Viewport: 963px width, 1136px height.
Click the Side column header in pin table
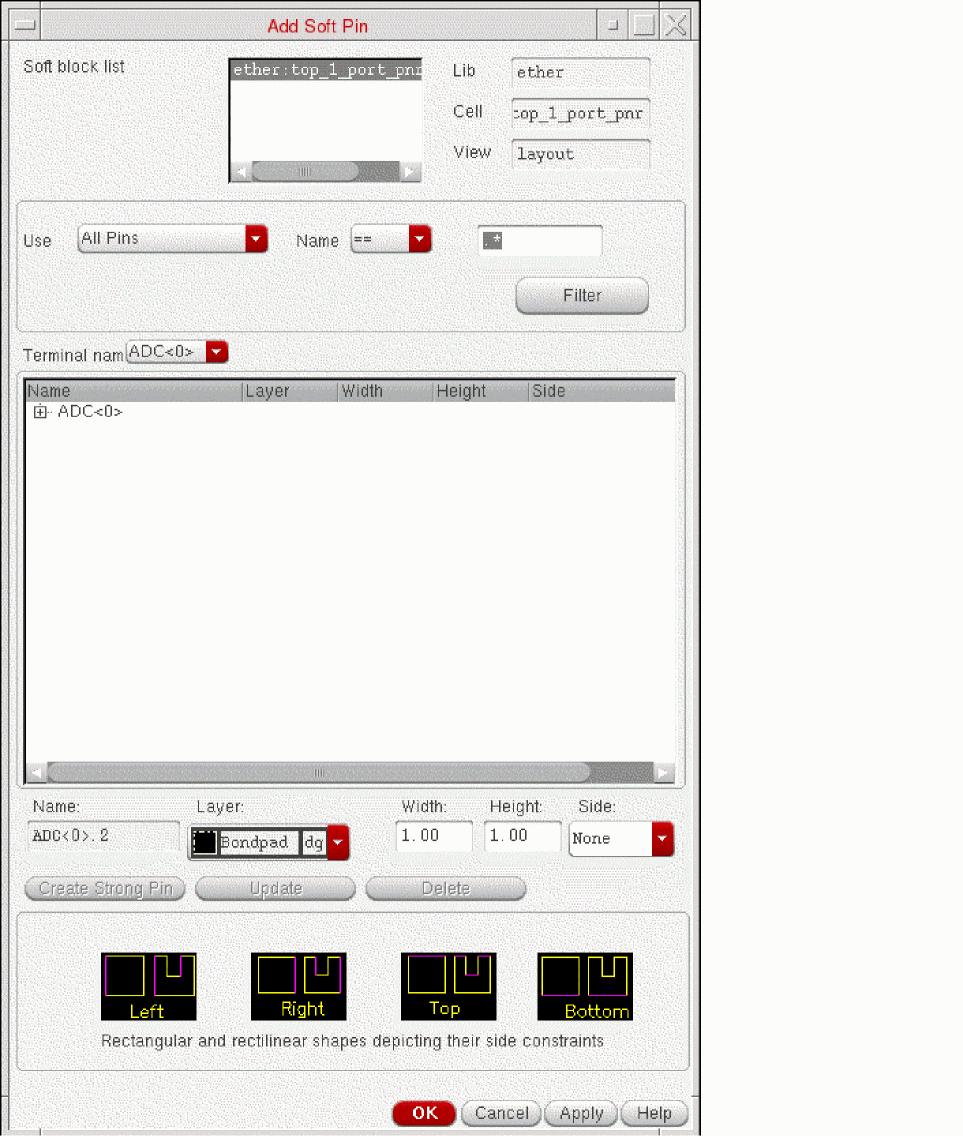602,391
